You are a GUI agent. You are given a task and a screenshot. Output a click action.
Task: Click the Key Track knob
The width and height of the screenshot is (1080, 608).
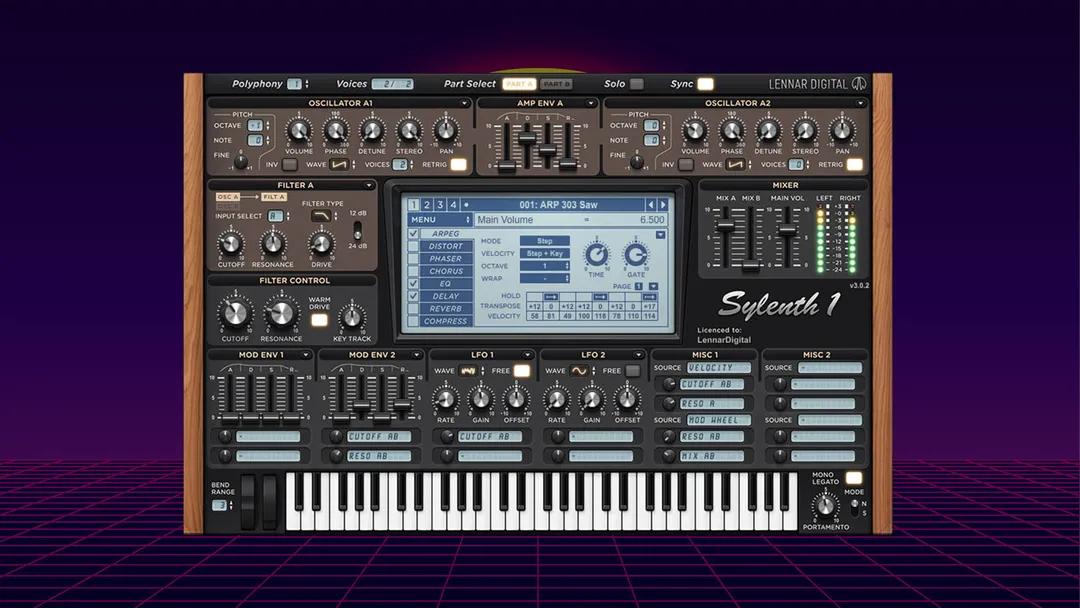(352, 318)
